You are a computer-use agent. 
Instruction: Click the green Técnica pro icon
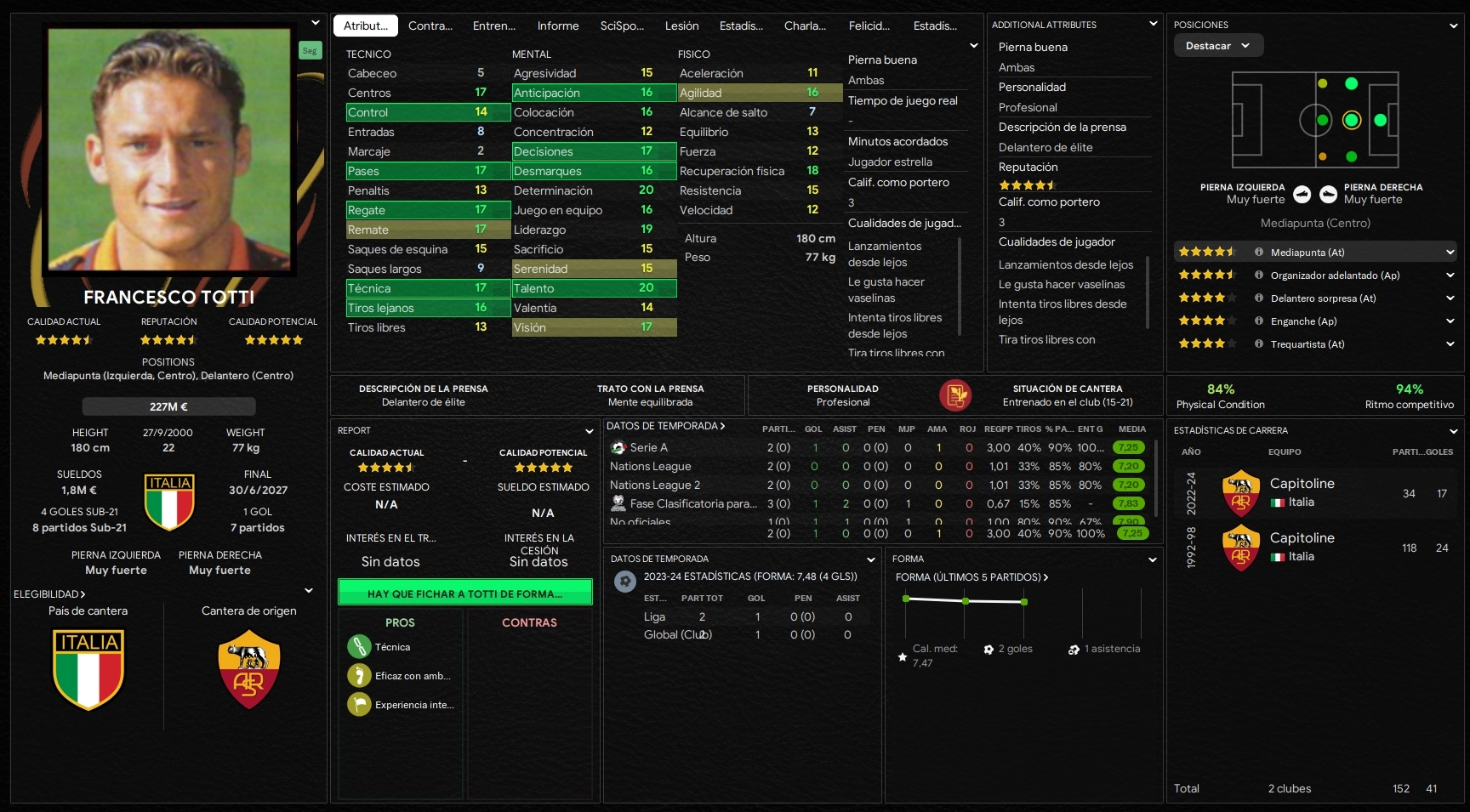[x=359, y=647]
